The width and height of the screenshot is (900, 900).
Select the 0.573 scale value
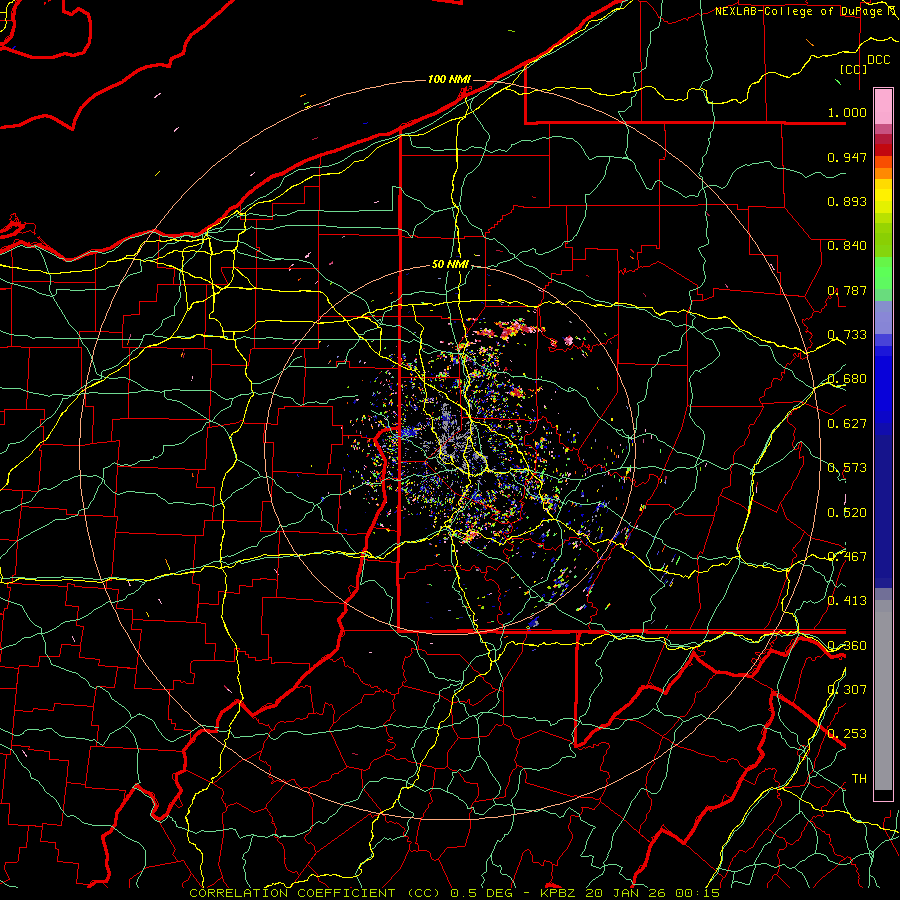click(847, 468)
